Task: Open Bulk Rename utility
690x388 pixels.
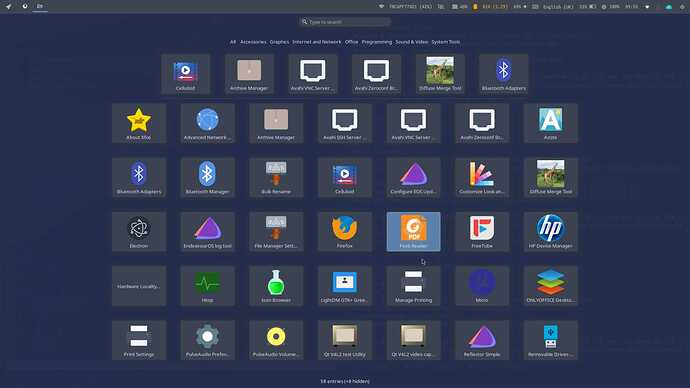Action: tap(276, 177)
